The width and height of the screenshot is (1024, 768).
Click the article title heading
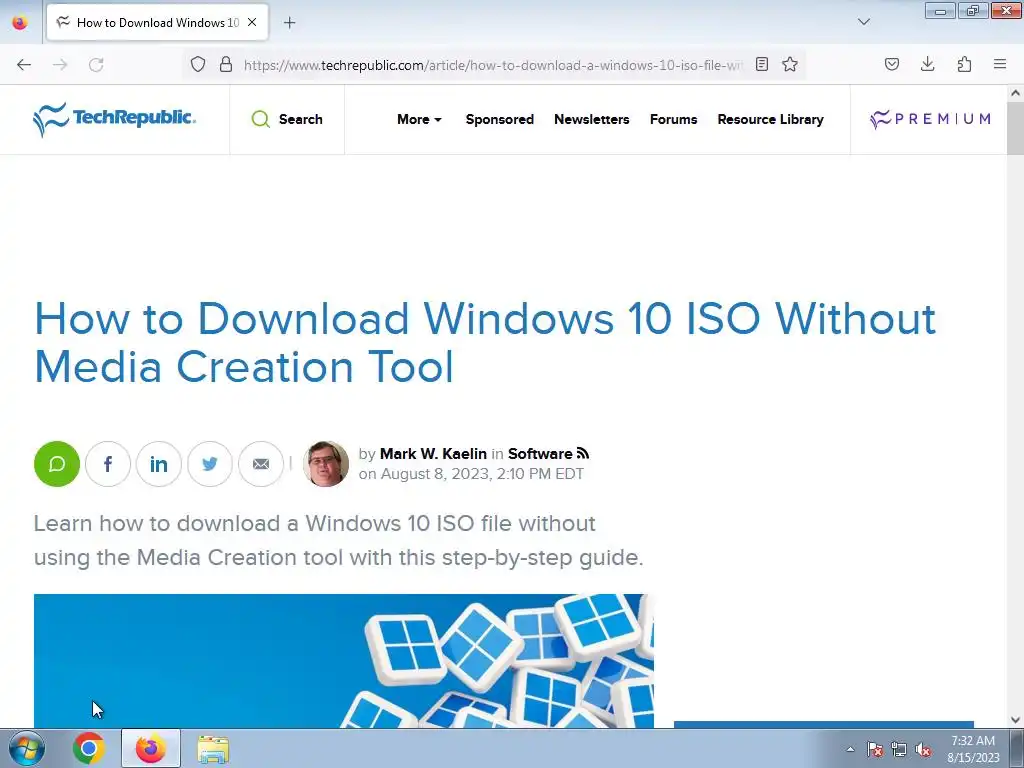point(485,342)
